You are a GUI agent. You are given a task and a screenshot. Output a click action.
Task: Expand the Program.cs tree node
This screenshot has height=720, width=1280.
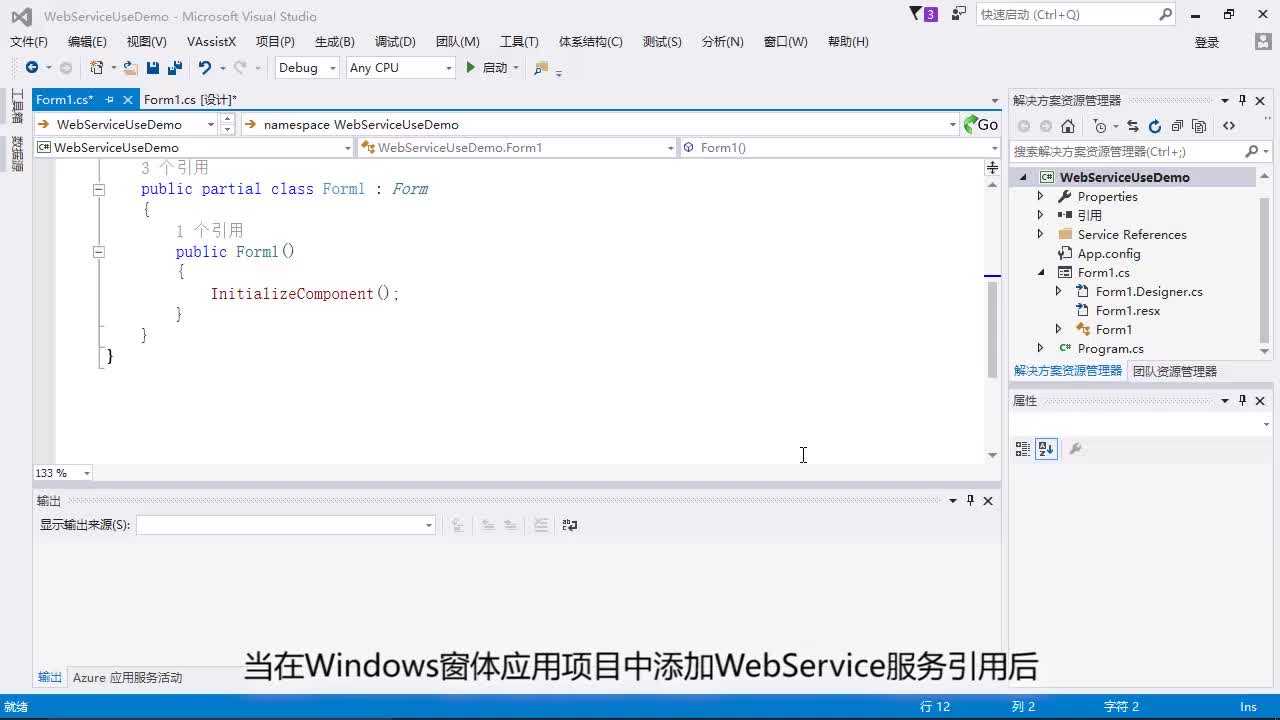(x=1040, y=348)
